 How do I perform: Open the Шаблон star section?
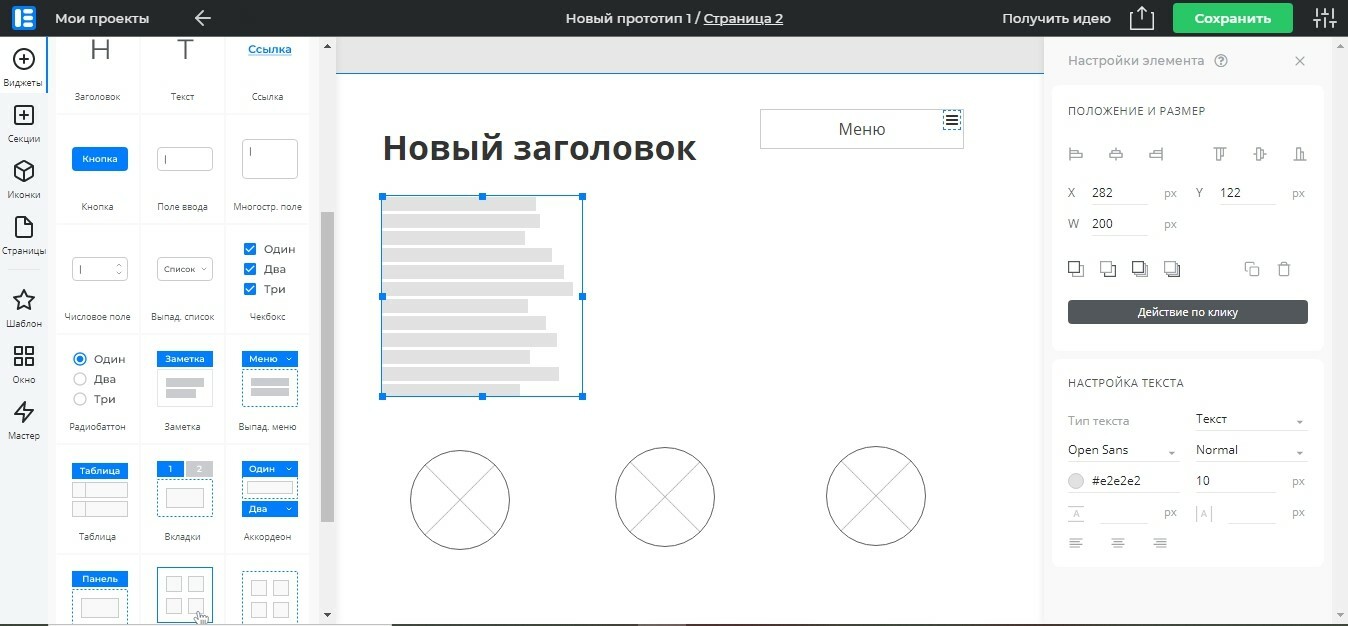click(x=23, y=309)
